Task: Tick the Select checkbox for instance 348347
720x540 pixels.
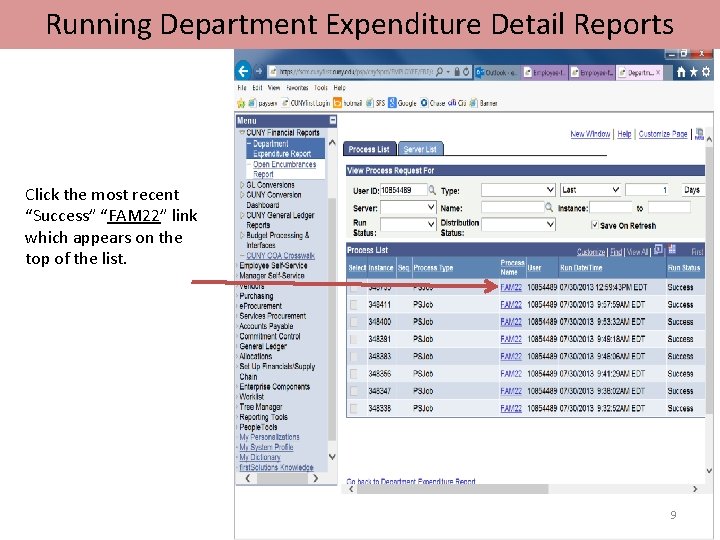Action: pyautogui.click(x=354, y=391)
